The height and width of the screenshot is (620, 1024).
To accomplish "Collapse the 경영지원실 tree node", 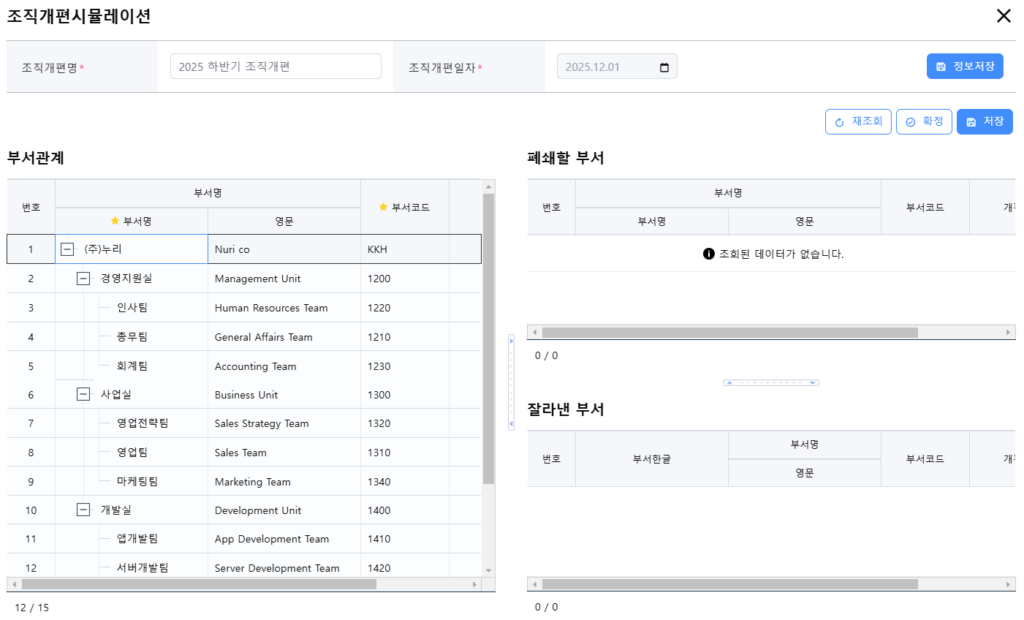I will (x=83, y=278).
